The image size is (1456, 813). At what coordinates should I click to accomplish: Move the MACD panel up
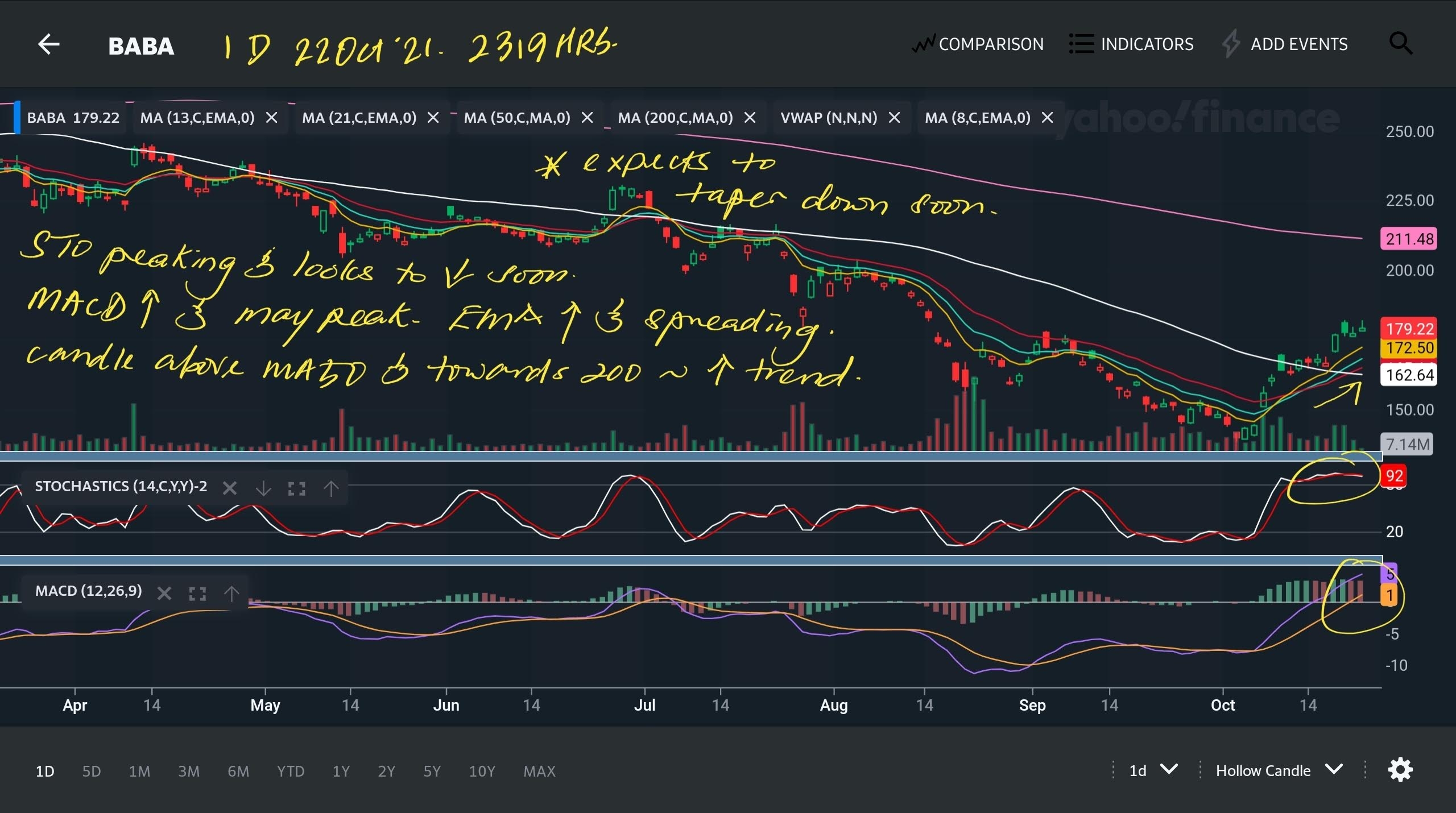point(231,594)
